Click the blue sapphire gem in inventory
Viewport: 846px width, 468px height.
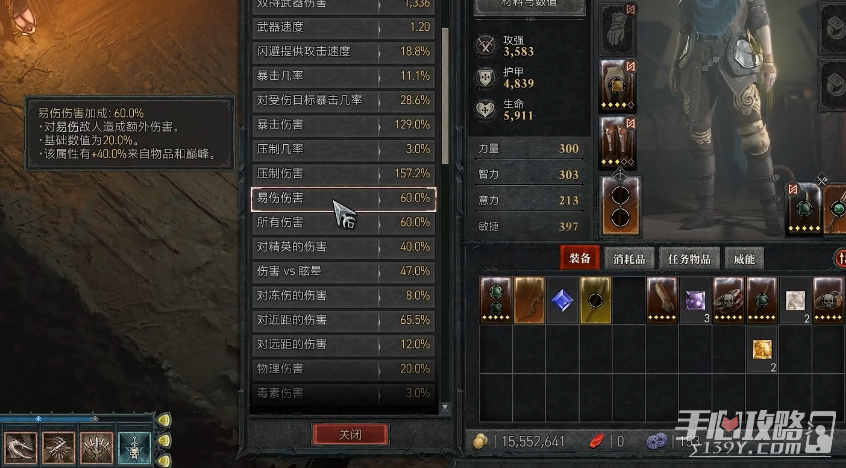(x=562, y=300)
